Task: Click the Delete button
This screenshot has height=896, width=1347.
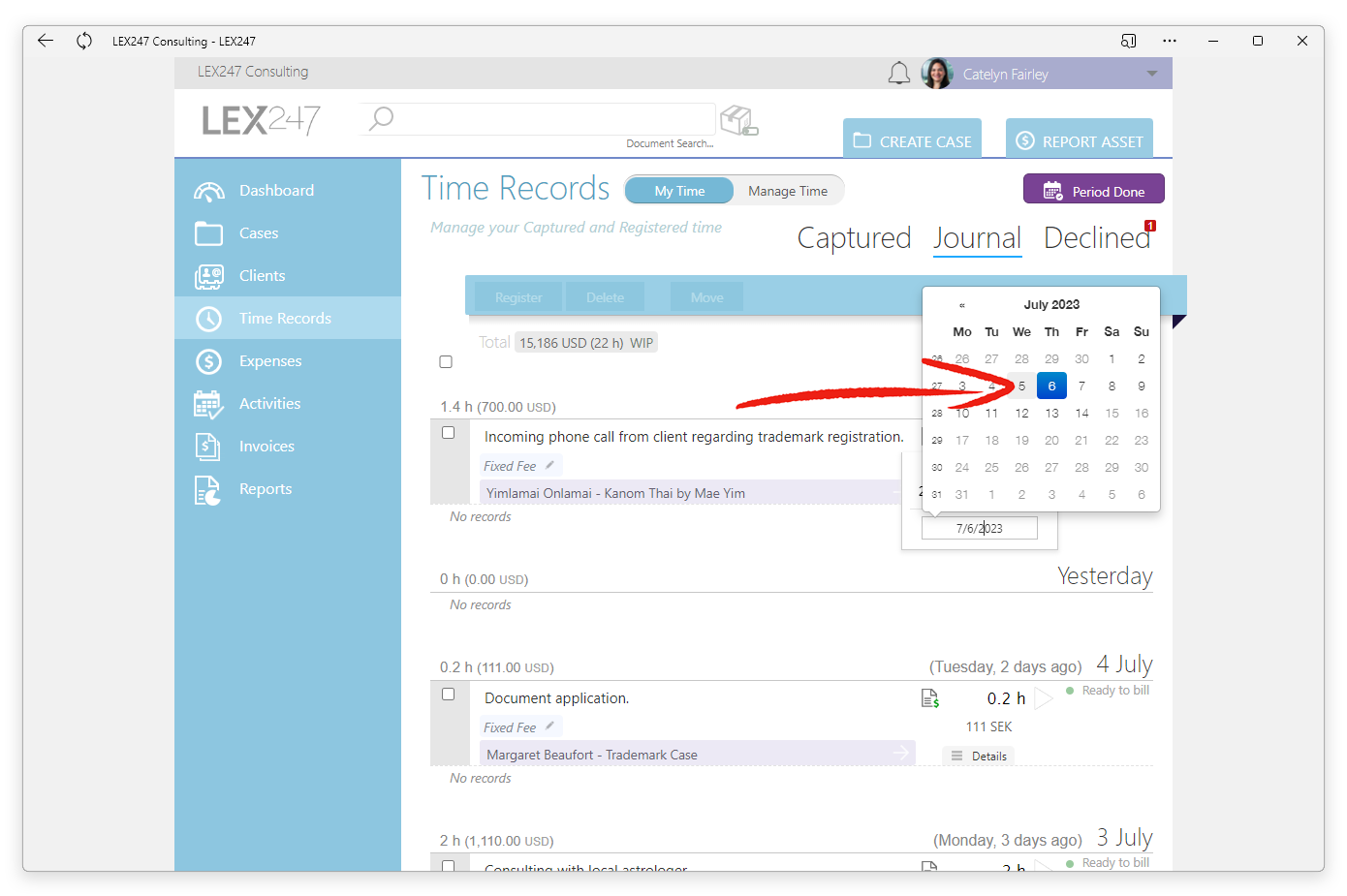Action: pos(605,297)
